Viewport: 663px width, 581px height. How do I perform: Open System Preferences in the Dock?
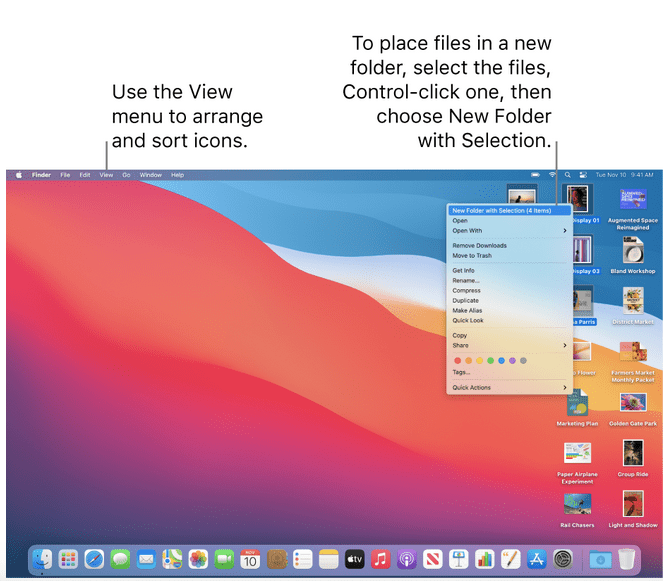pyautogui.click(x=563, y=560)
